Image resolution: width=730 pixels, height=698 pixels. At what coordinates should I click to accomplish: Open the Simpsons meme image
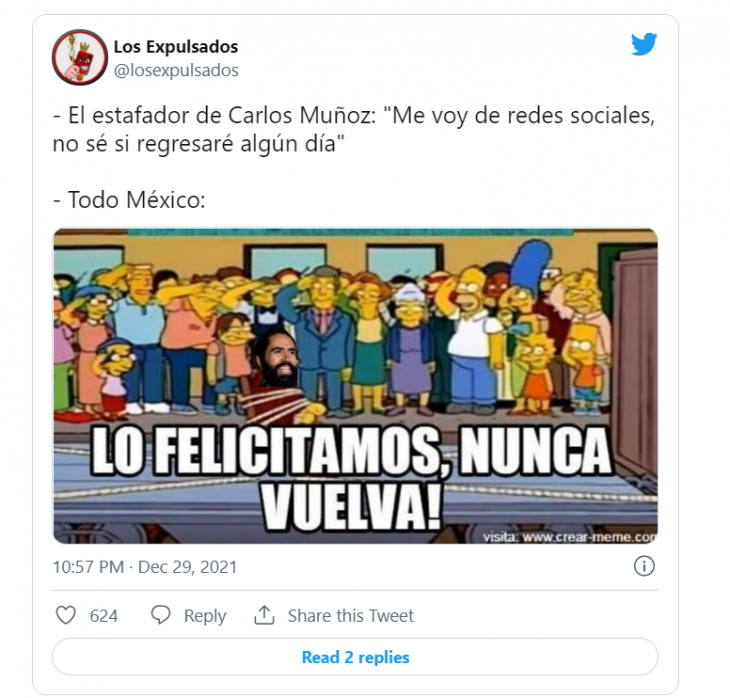tap(355, 386)
